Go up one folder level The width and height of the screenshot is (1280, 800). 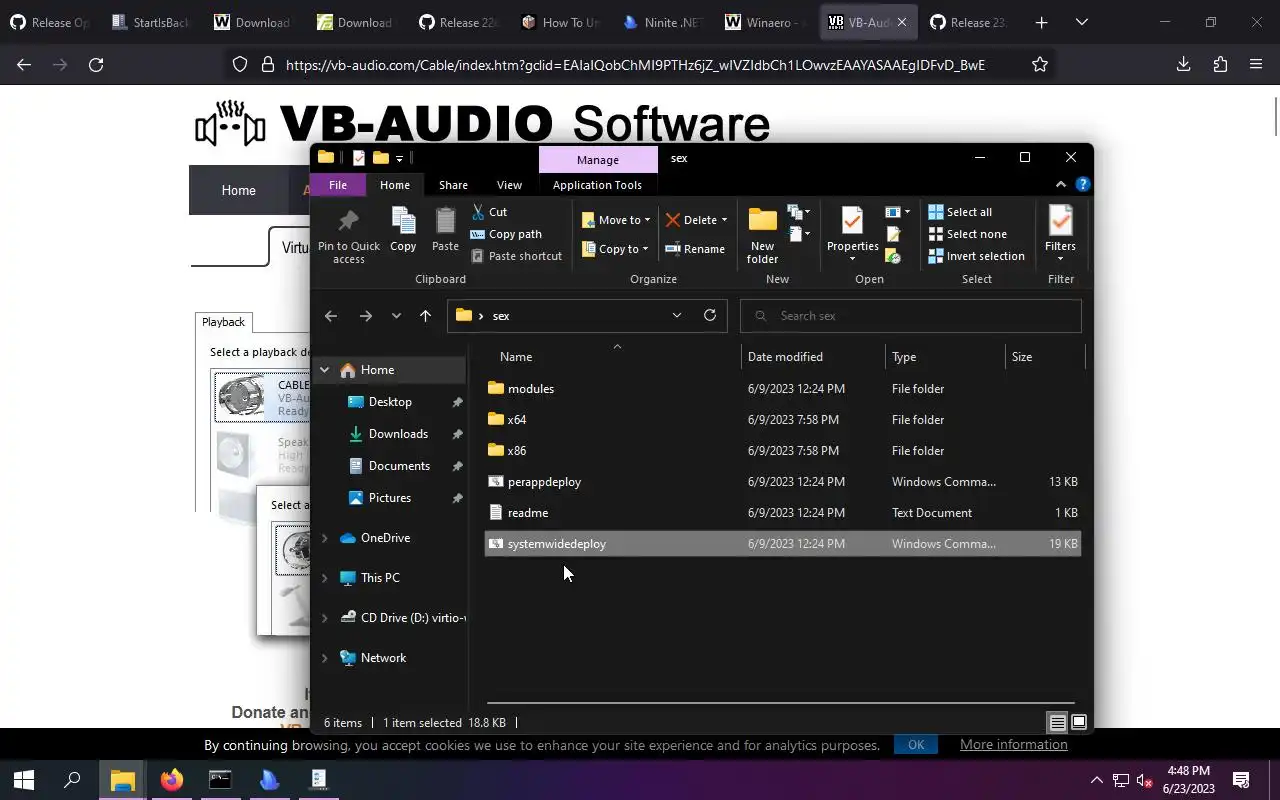click(x=425, y=316)
